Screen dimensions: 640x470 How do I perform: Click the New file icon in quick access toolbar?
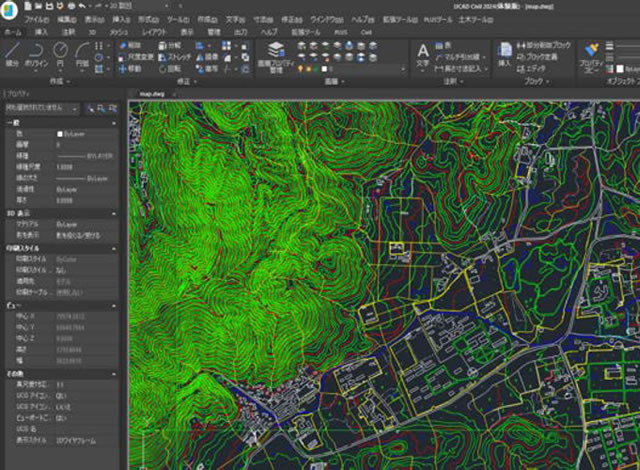[x=27, y=6]
